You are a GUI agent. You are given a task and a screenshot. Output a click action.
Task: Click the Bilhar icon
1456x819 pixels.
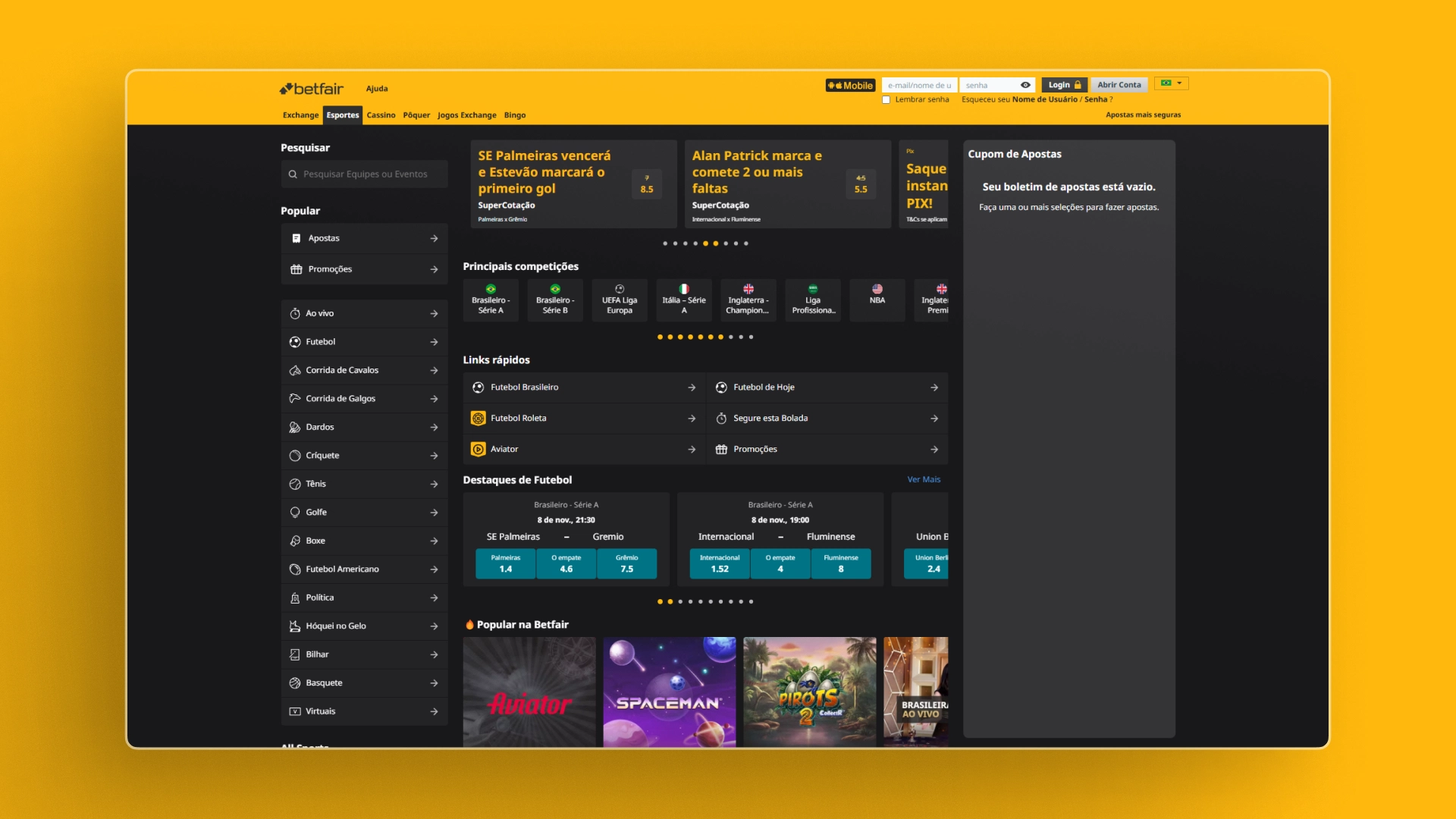click(x=295, y=654)
